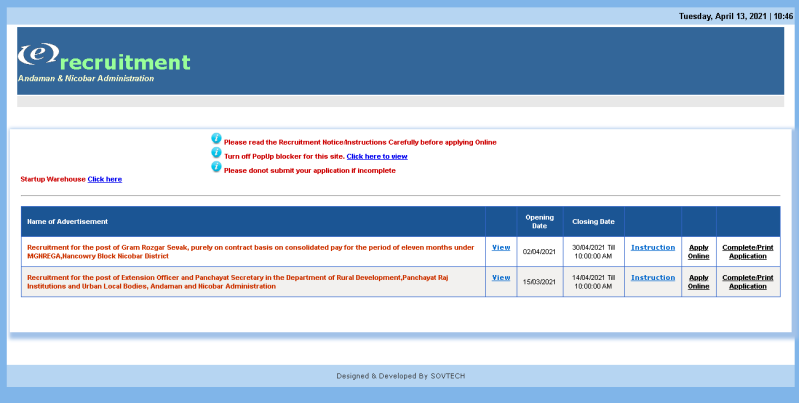Click info icon beside PopUp blocker message
The height and width of the screenshot is (403, 799).
tap(216, 154)
